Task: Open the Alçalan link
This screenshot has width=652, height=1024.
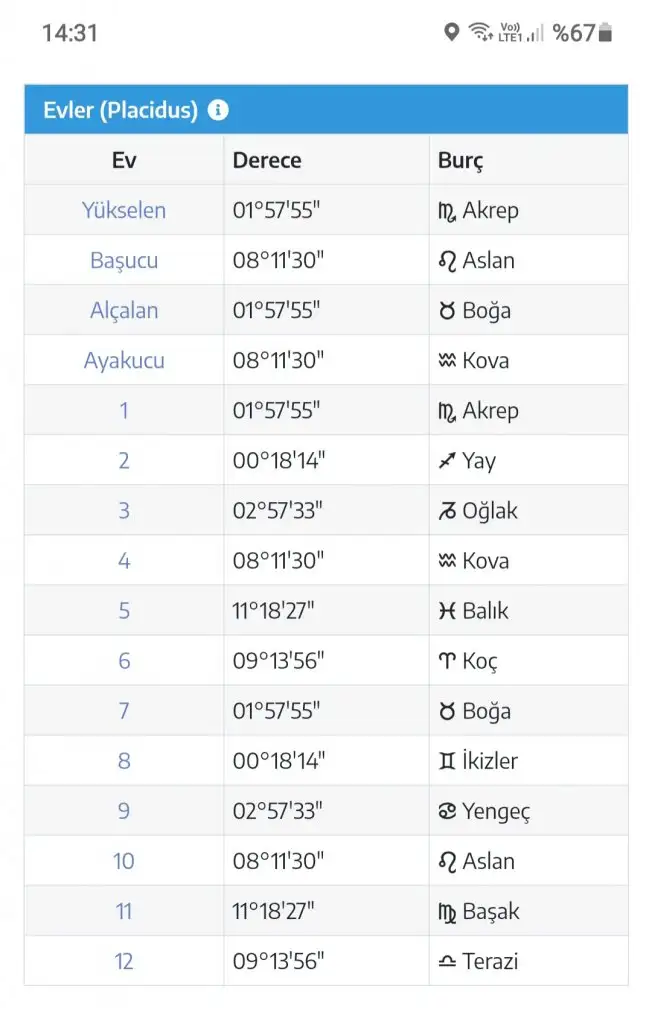Action: coord(124,310)
